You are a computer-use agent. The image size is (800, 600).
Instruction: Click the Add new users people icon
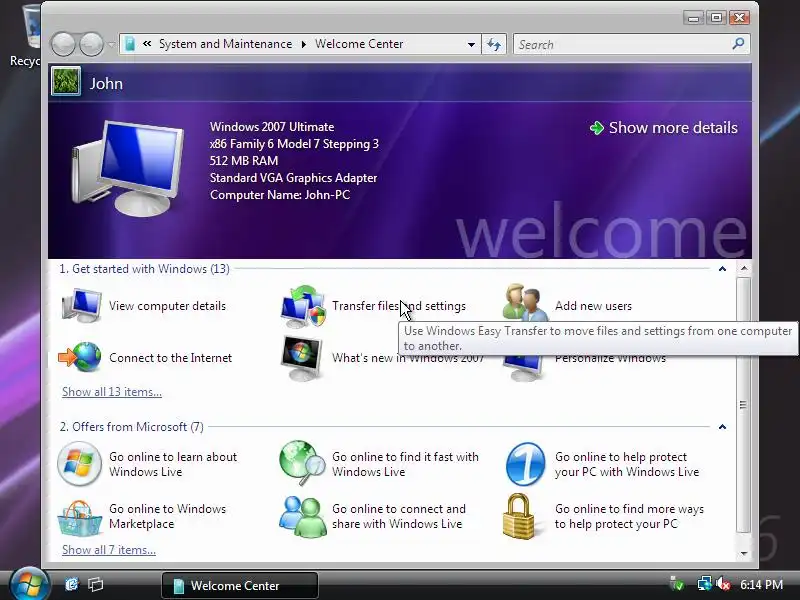click(526, 302)
